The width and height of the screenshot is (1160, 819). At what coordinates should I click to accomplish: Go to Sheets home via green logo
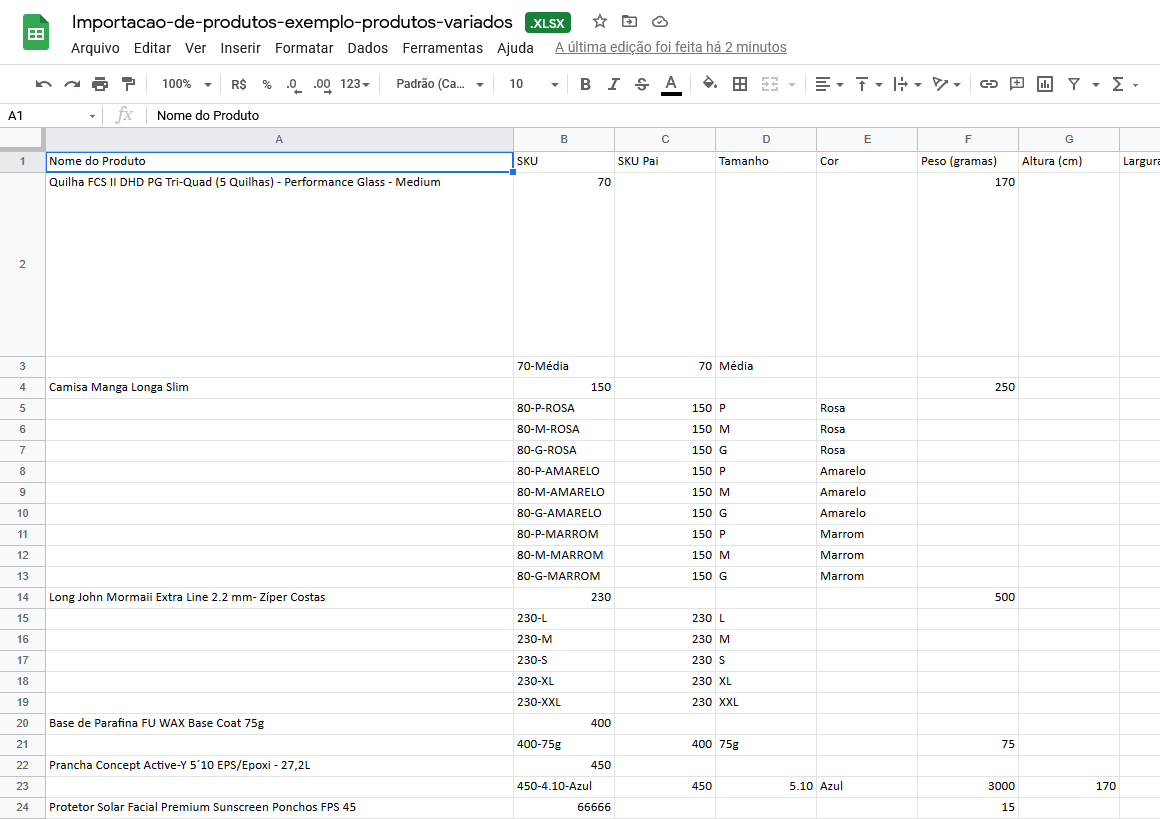[x=36, y=33]
